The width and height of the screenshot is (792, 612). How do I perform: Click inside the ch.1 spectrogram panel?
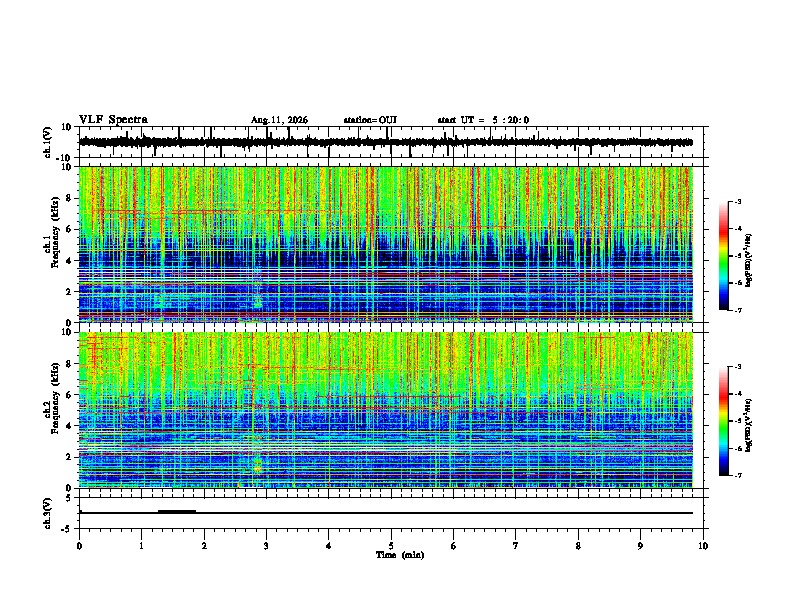coord(386,244)
